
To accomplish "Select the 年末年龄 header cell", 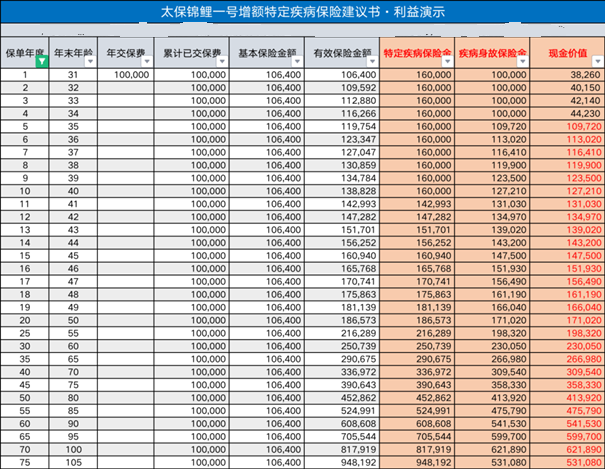I will [73, 53].
